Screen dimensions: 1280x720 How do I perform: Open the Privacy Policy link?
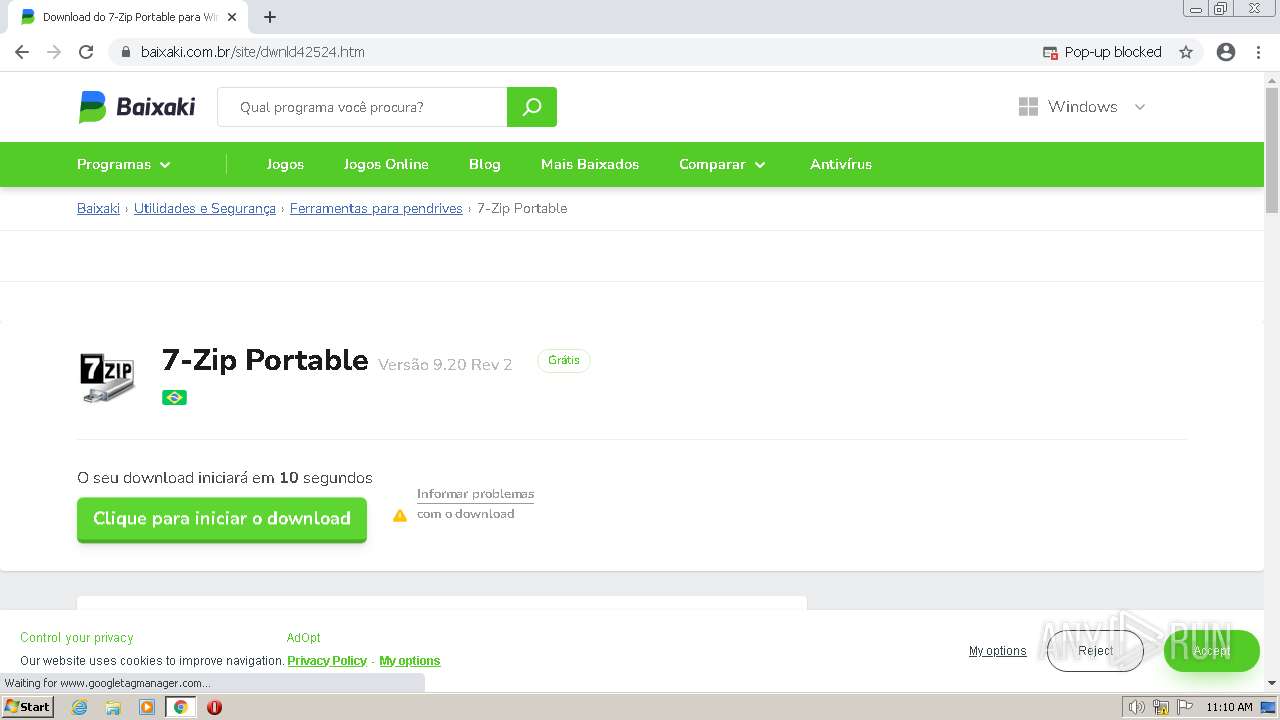[x=327, y=660]
